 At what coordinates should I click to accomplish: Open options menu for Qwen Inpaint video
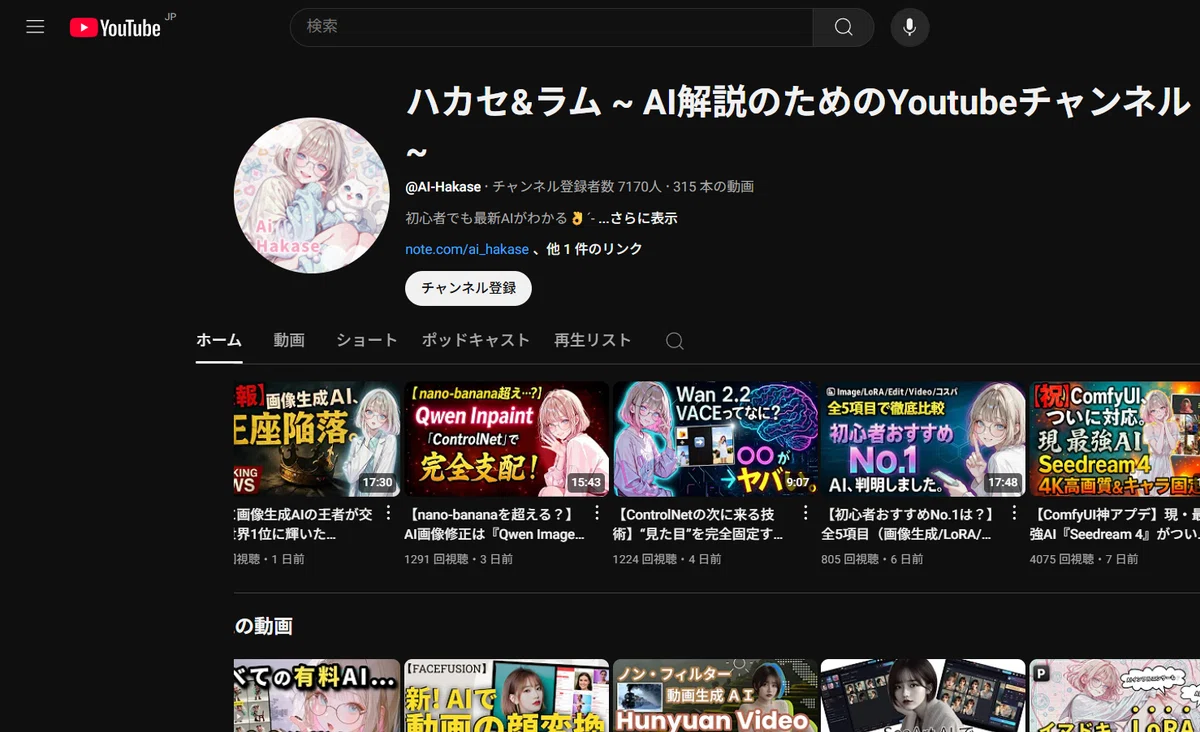597,513
